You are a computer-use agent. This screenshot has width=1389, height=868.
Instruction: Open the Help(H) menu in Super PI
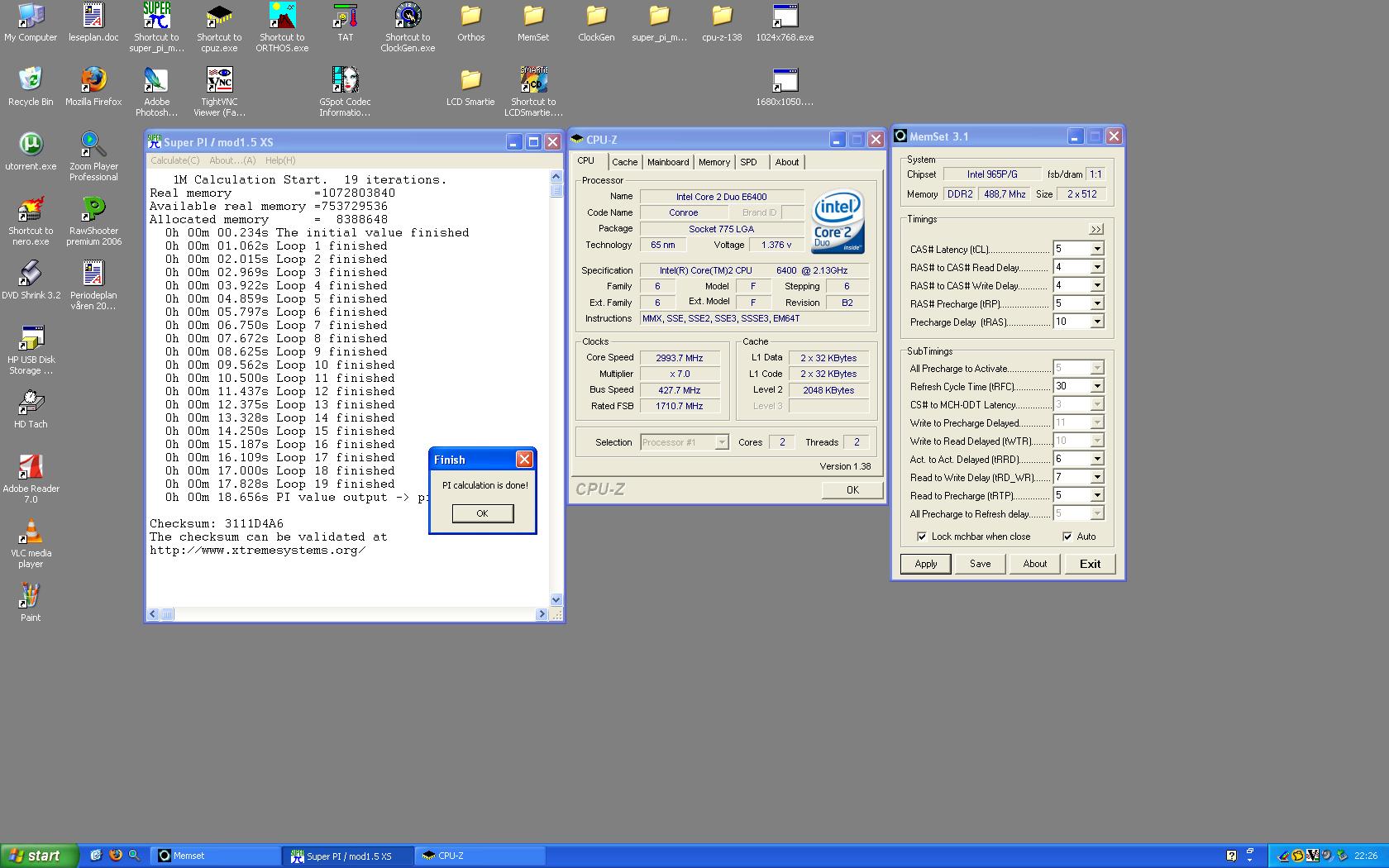[x=280, y=160]
